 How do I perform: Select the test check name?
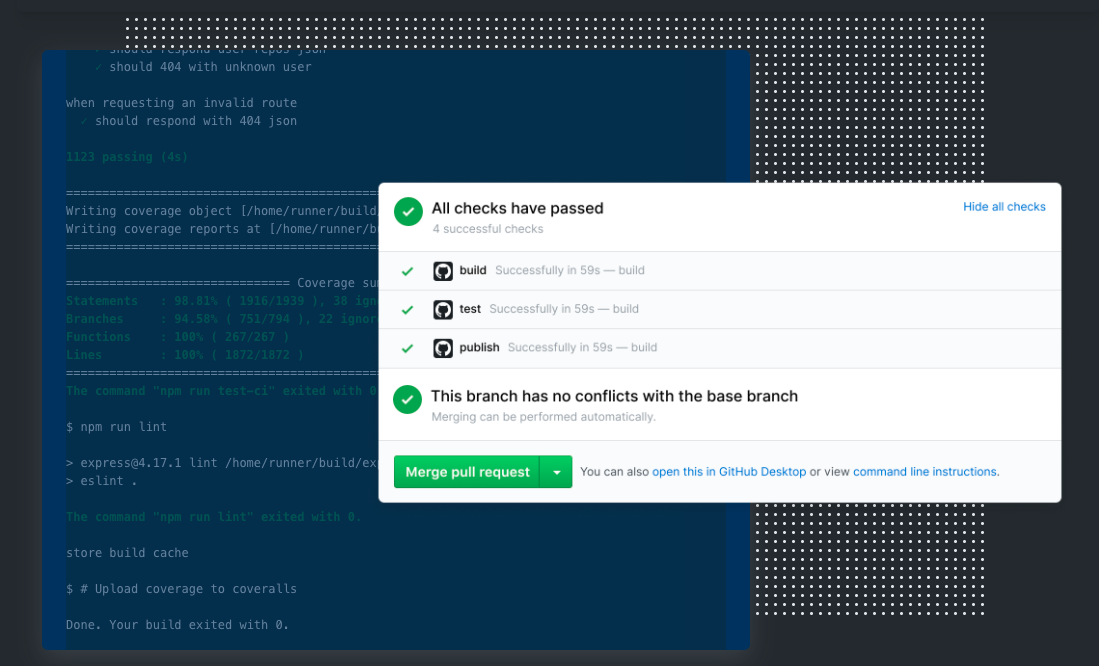pyautogui.click(x=470, y=310)
